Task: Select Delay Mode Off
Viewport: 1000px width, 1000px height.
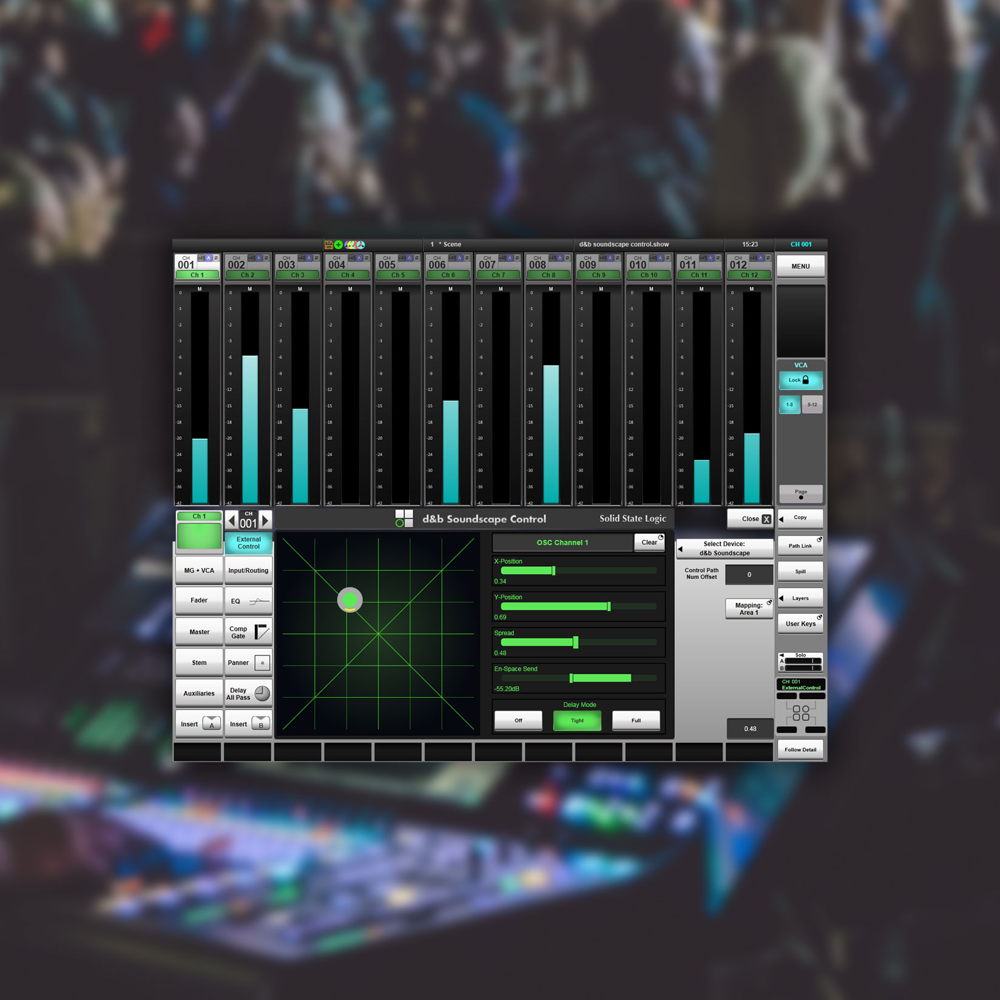Action: pos(518,721)
